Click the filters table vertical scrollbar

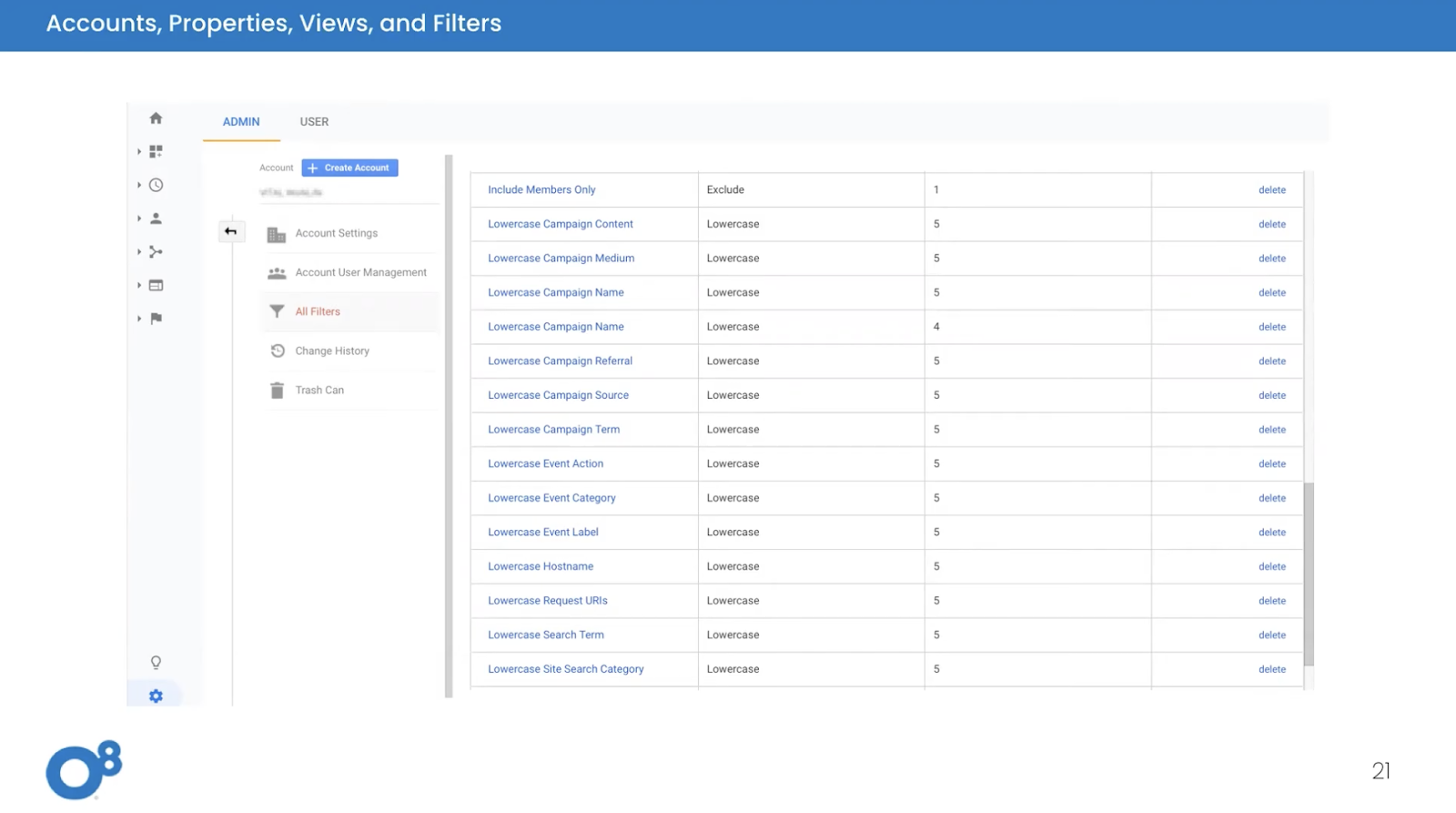tap(1309, 574)
